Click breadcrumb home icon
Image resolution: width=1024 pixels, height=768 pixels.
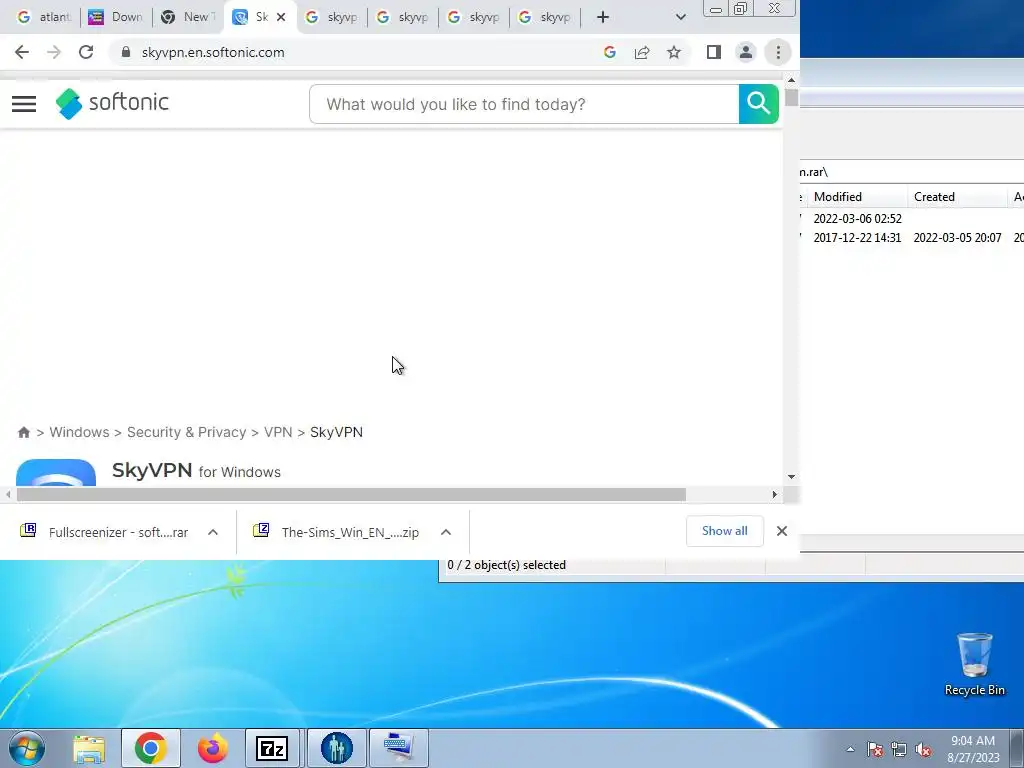point(24,432)
